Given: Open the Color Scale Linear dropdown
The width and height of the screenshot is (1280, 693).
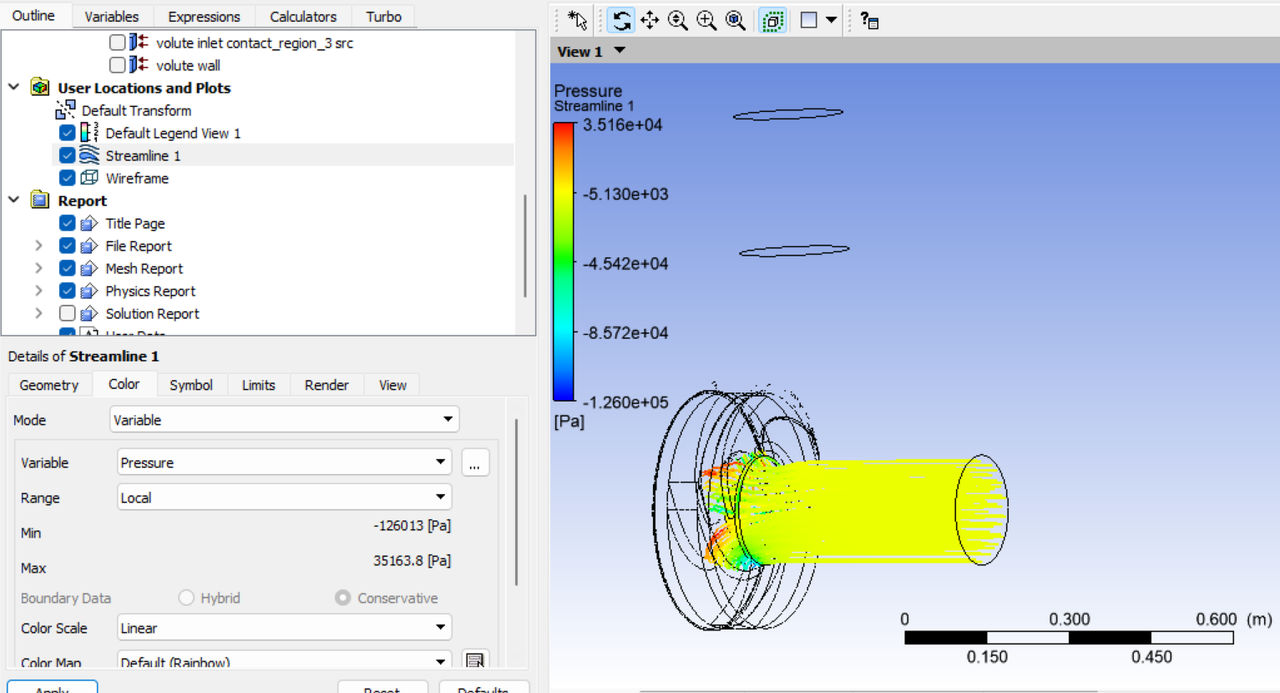Looking at the screenshot, I should pos(284,628).
